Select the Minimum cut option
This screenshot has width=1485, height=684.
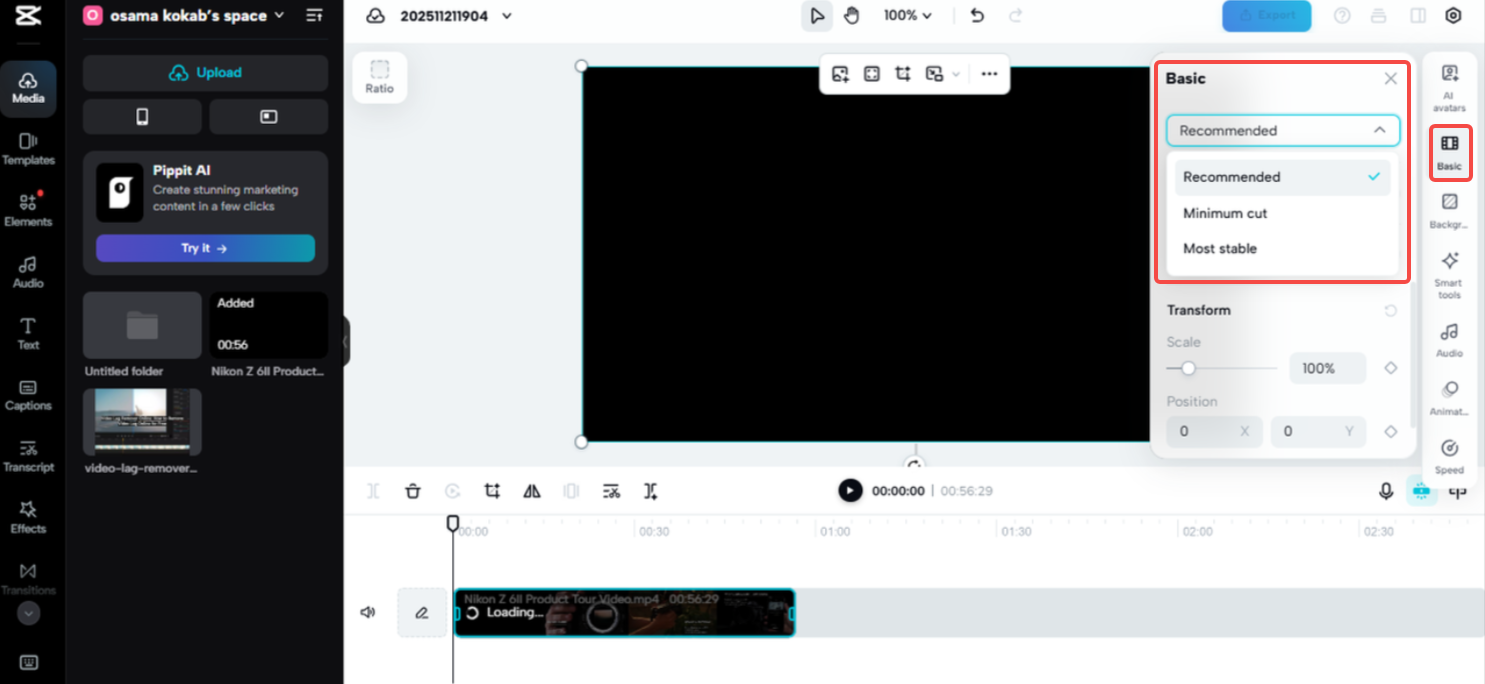1225,213
